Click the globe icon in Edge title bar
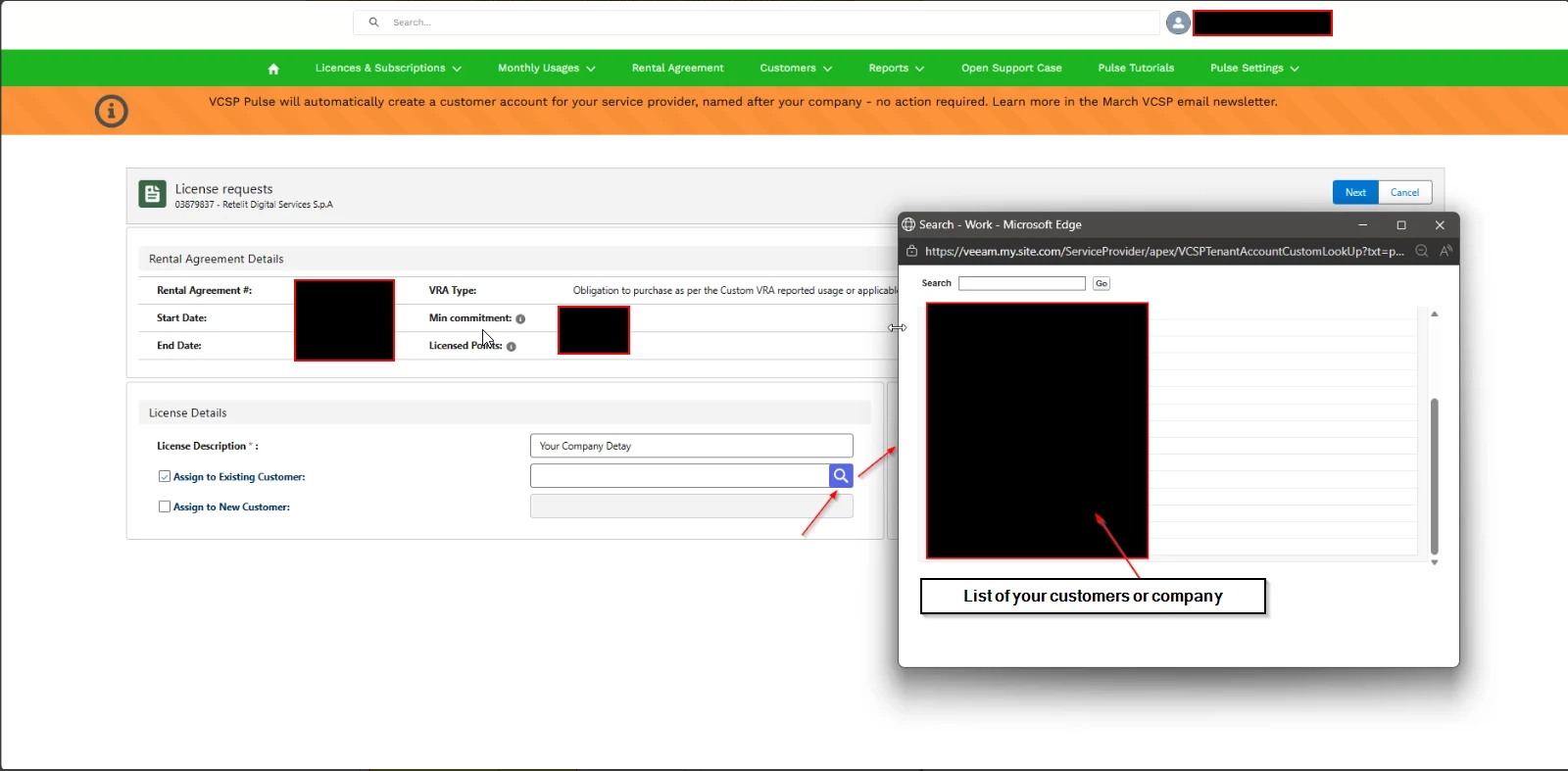1568x771 pixels. [908, 224]
